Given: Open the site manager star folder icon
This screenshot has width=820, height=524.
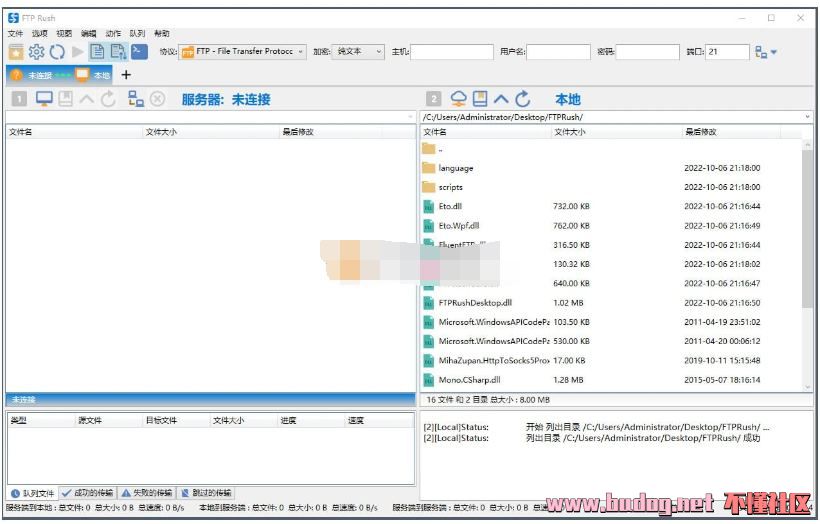Looking at the screenshot, I should 16,52.
